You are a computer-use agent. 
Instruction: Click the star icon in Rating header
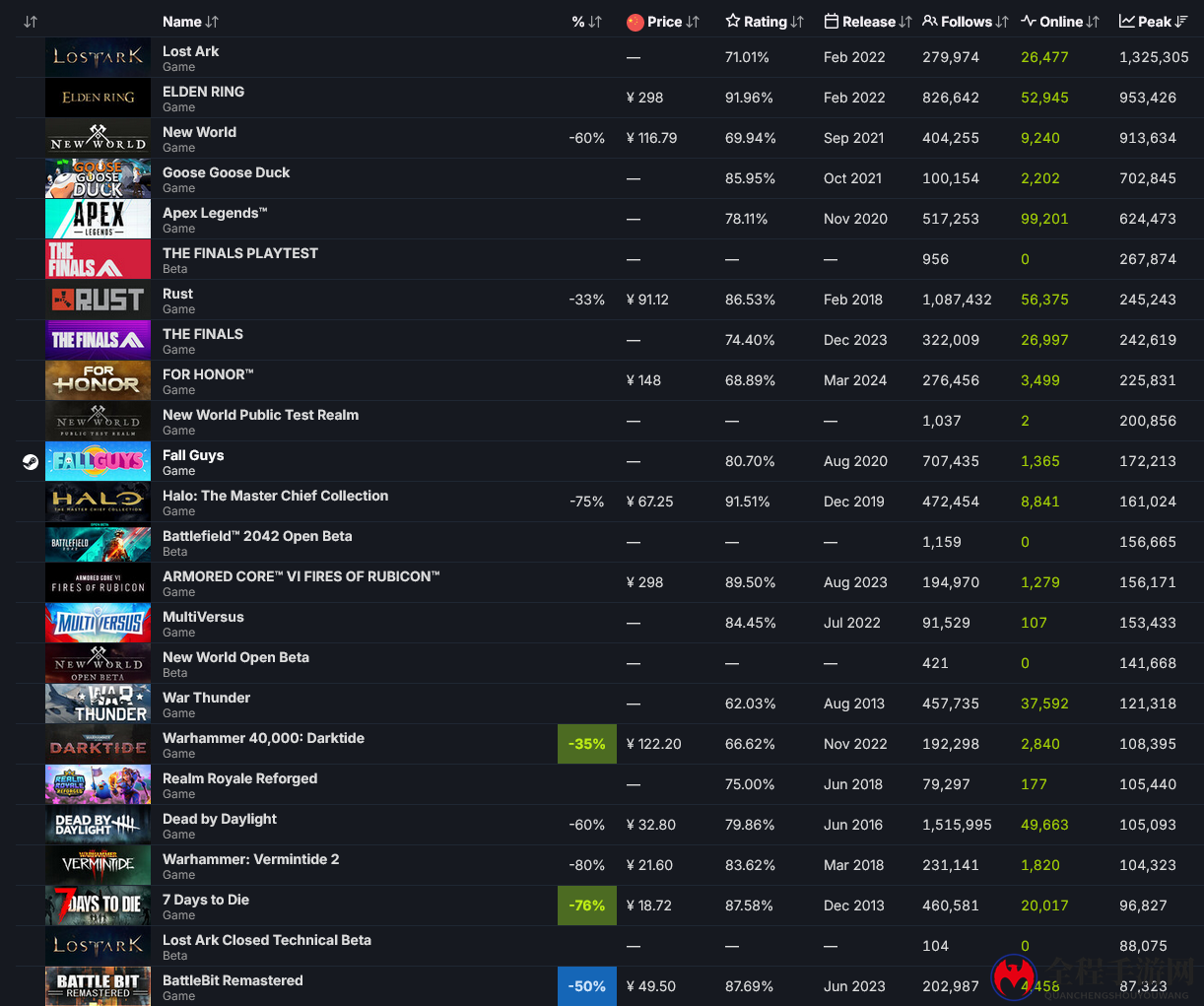pyautogui.click(x=733, y=21)
